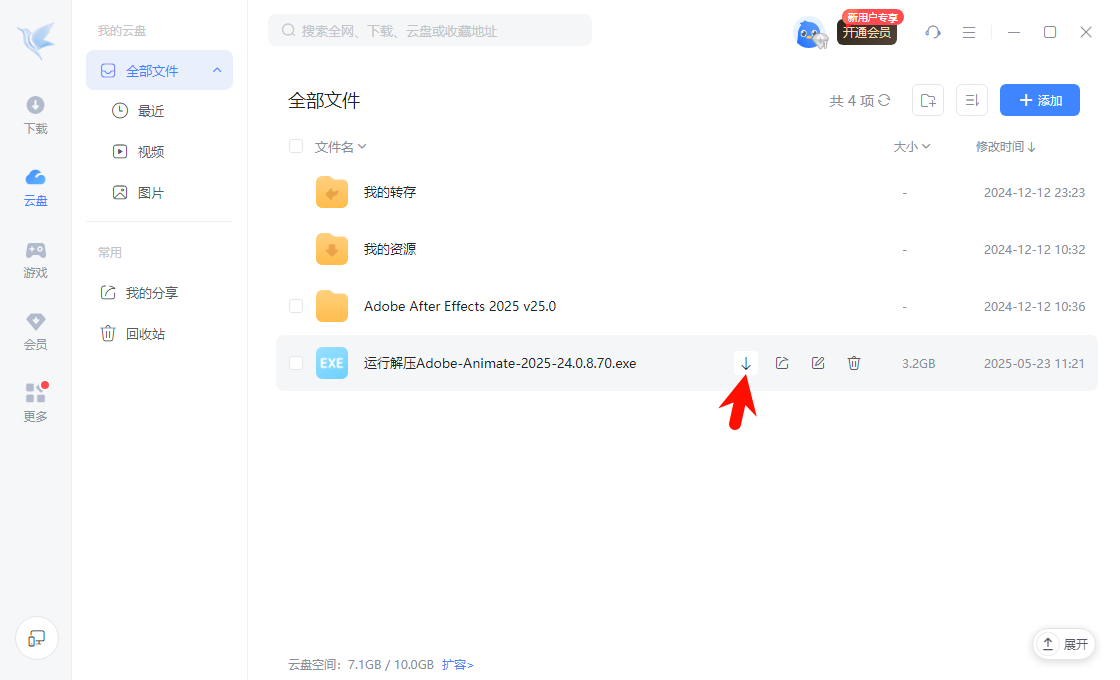
Task: Click the date 2025-05-23 11:21
Action: pyautogui.click(x=1034, y=363)
